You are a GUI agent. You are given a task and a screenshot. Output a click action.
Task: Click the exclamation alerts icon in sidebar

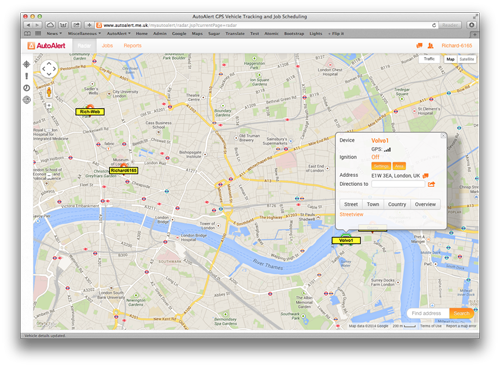[27, 76]
